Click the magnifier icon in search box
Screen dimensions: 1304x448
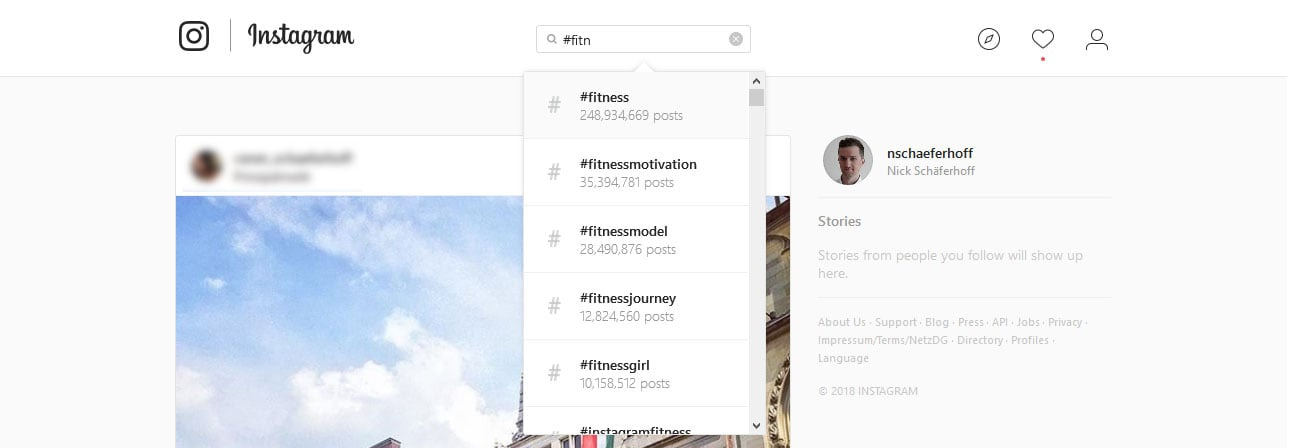[x=551, y=40]
